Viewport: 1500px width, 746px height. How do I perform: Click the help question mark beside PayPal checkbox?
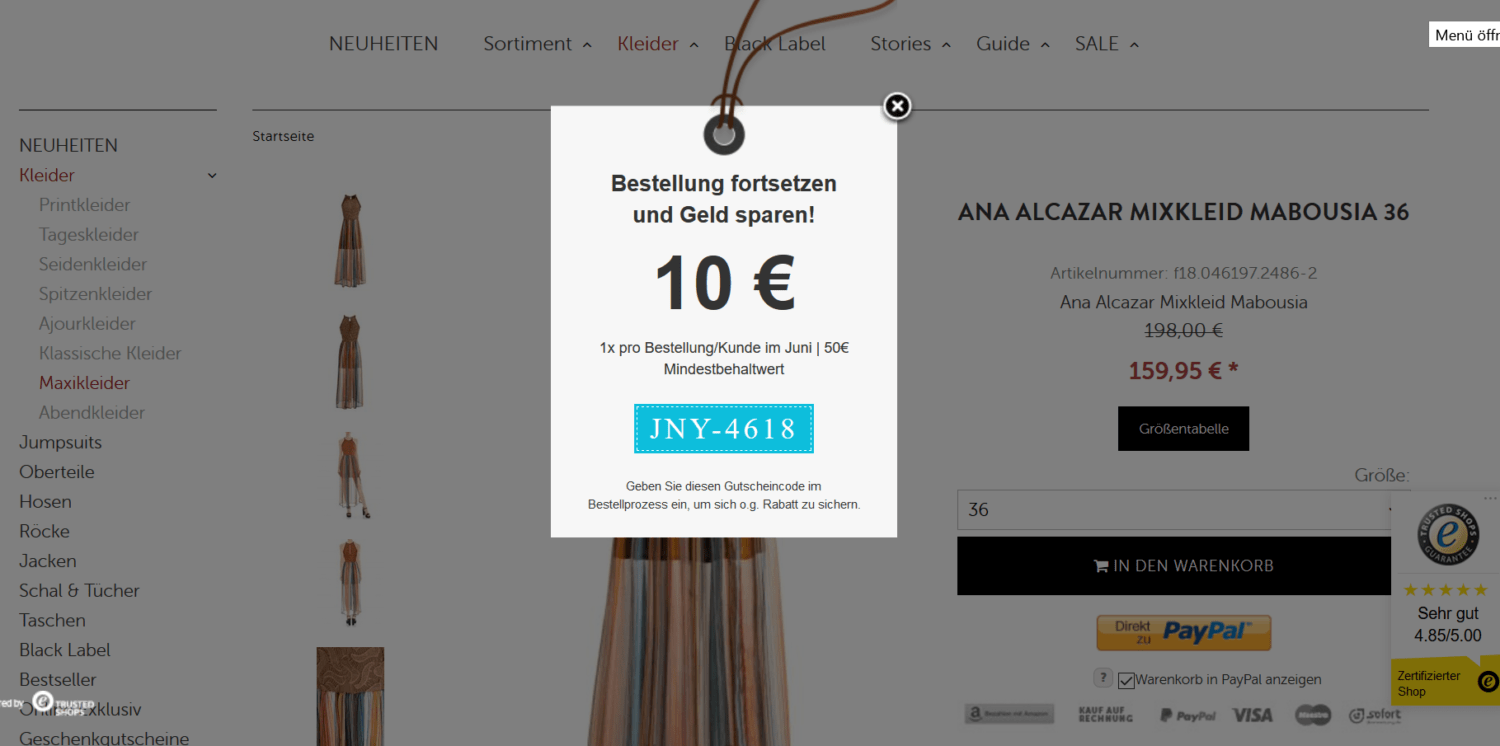click(x=1103, y=678)
